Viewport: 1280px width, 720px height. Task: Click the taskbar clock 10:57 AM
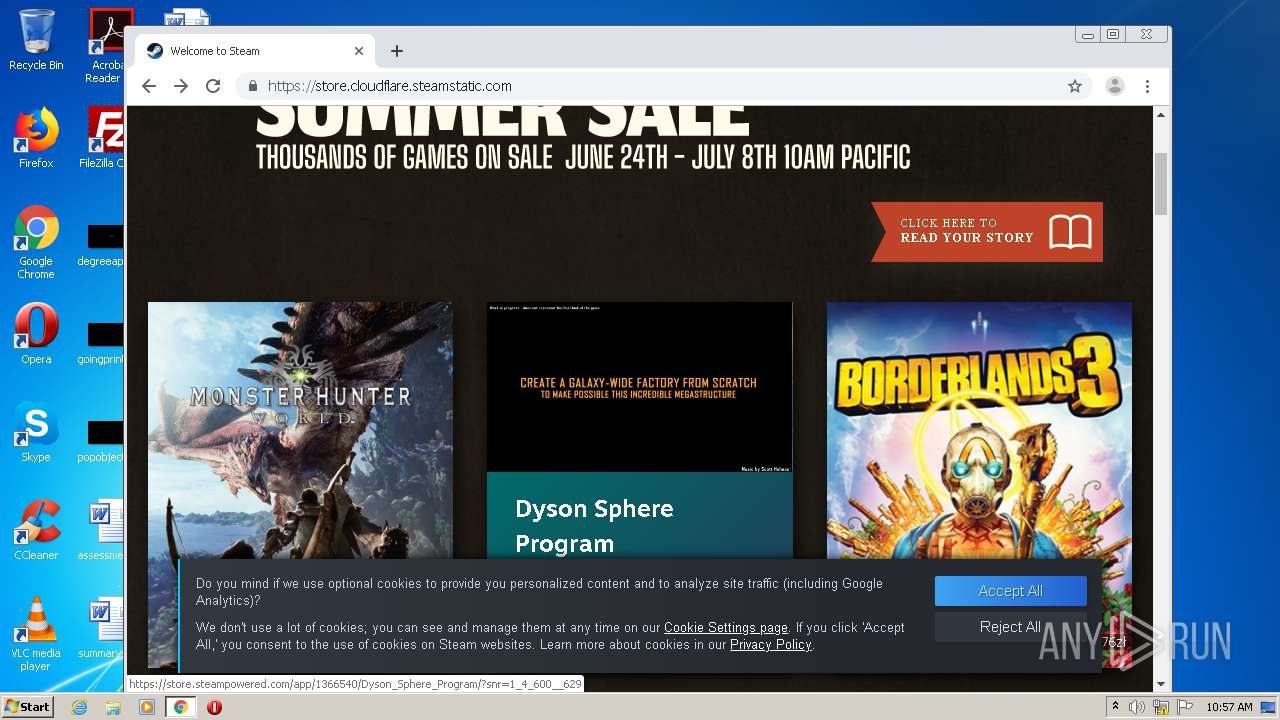point(1229,707)
